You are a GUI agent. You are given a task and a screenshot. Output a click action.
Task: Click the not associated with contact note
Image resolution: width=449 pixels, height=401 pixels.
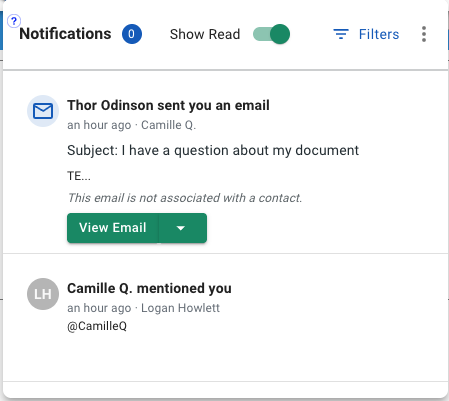(185, 198)
